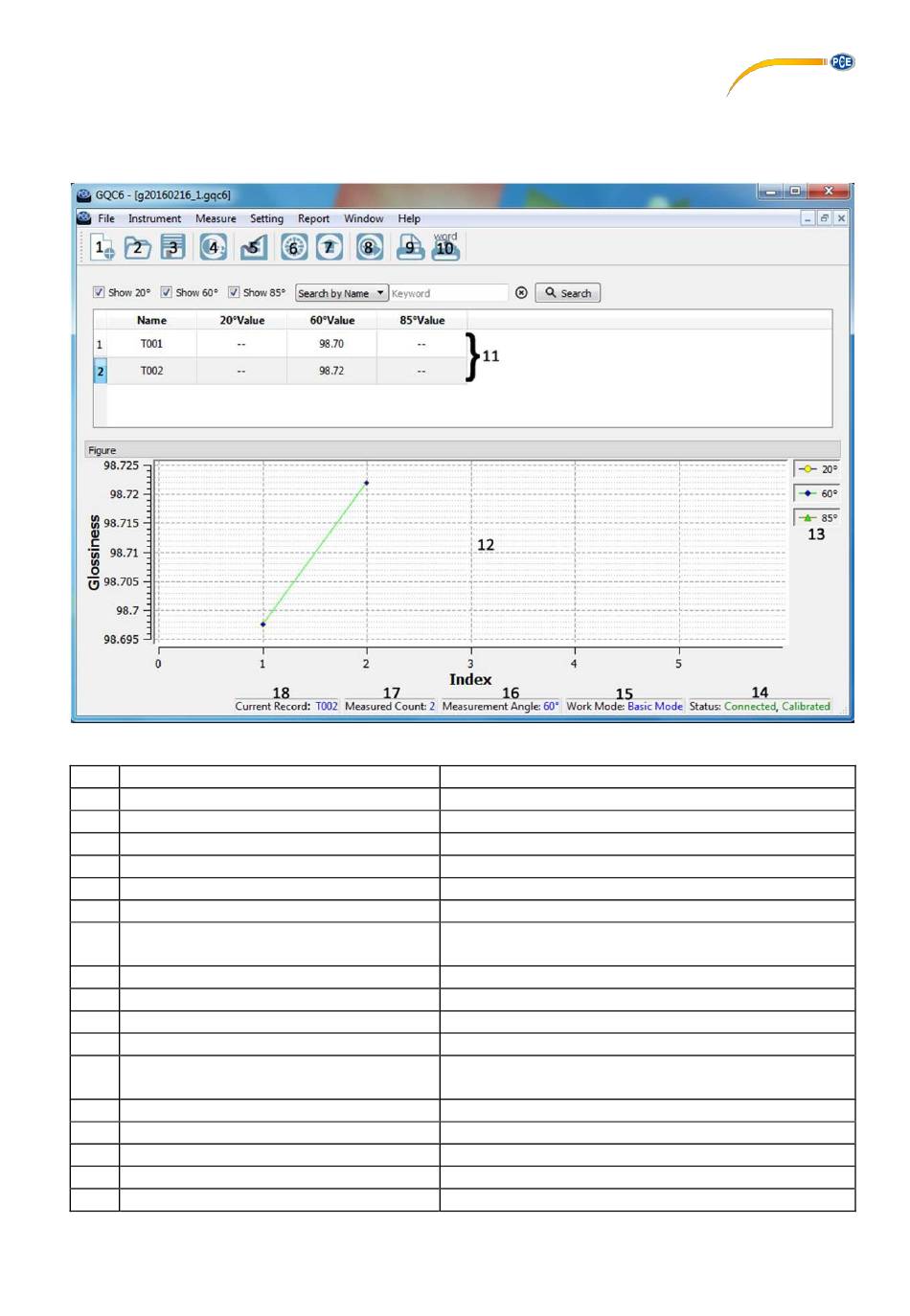Sort by the Name column header

coord(151,321)
